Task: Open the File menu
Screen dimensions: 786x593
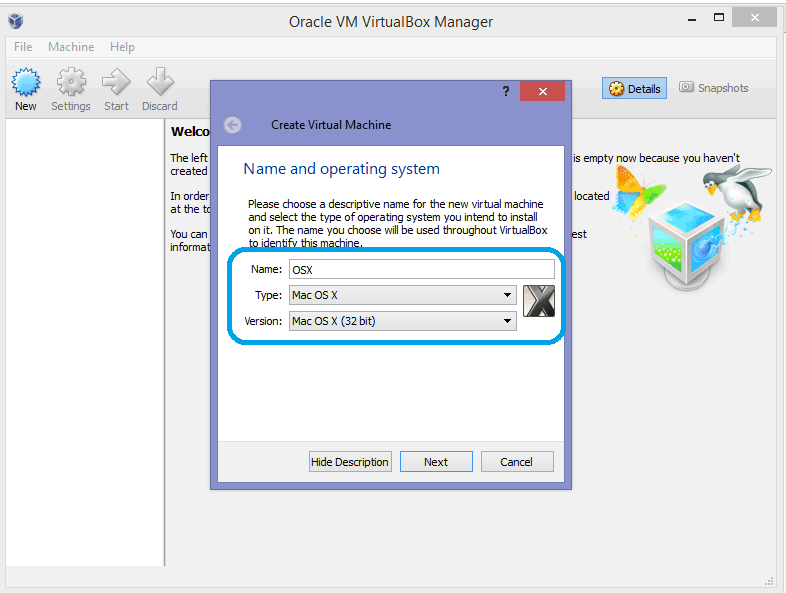Action: click(23, 47)
